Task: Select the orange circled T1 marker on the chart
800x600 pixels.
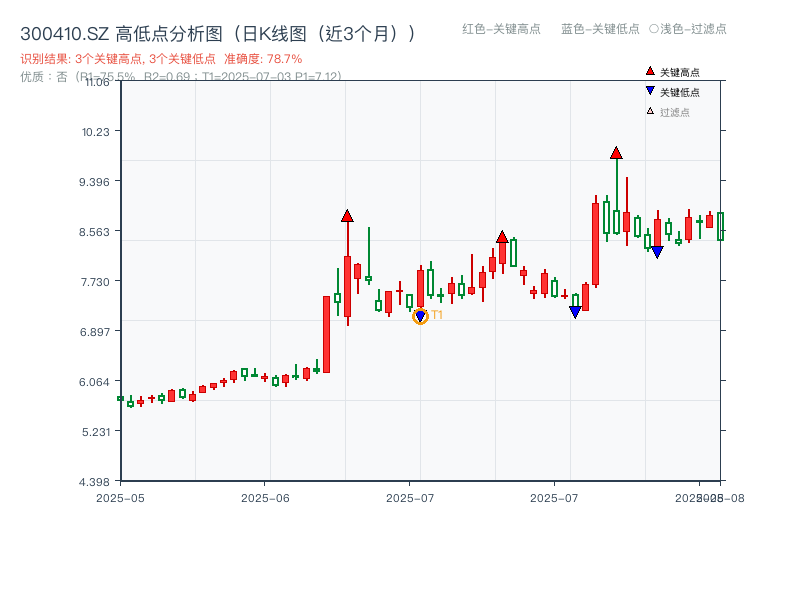Action: click(421, 315)
